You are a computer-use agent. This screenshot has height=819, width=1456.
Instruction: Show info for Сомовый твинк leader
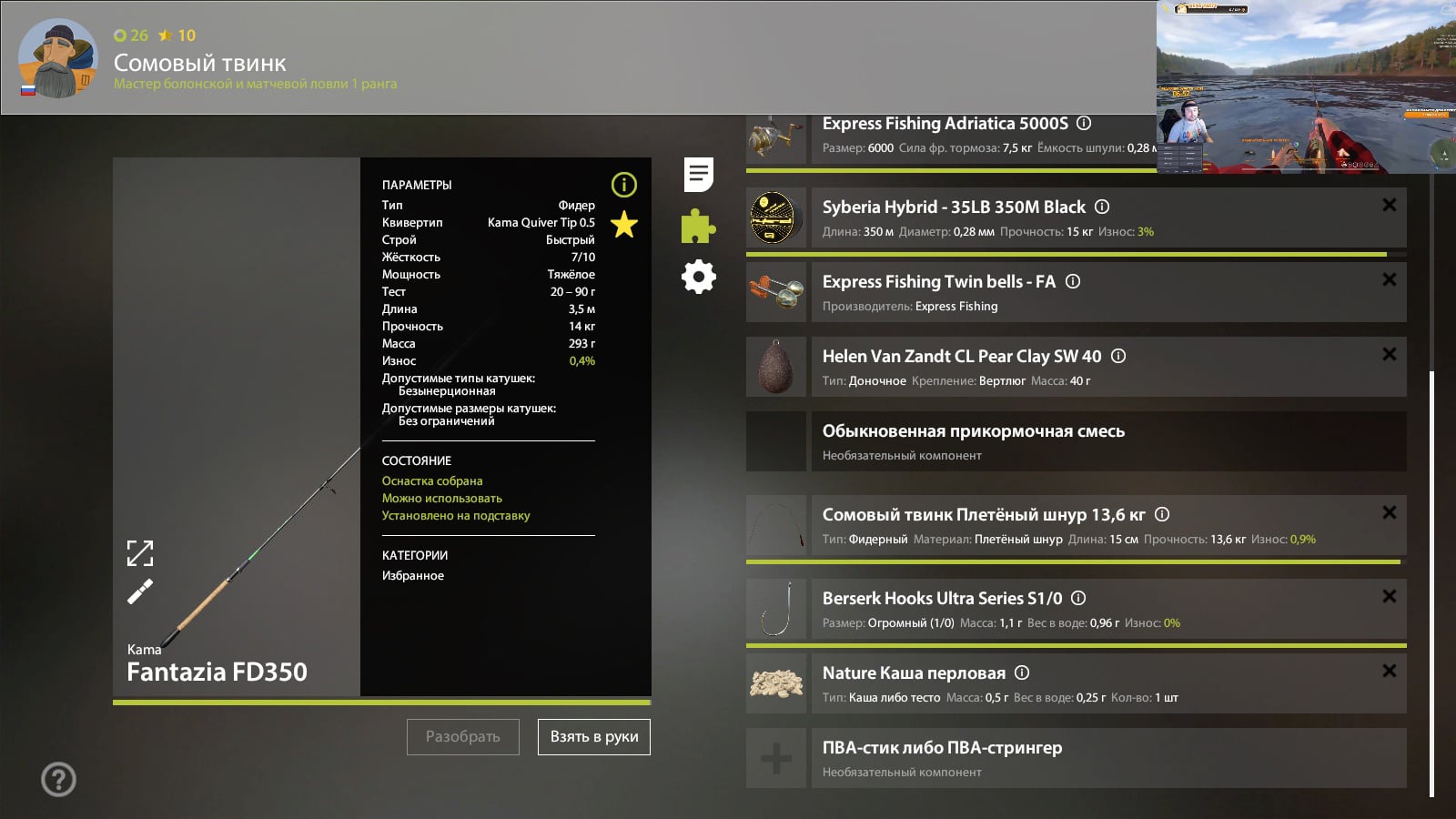pyautogui.click(x=1162, y=514)
